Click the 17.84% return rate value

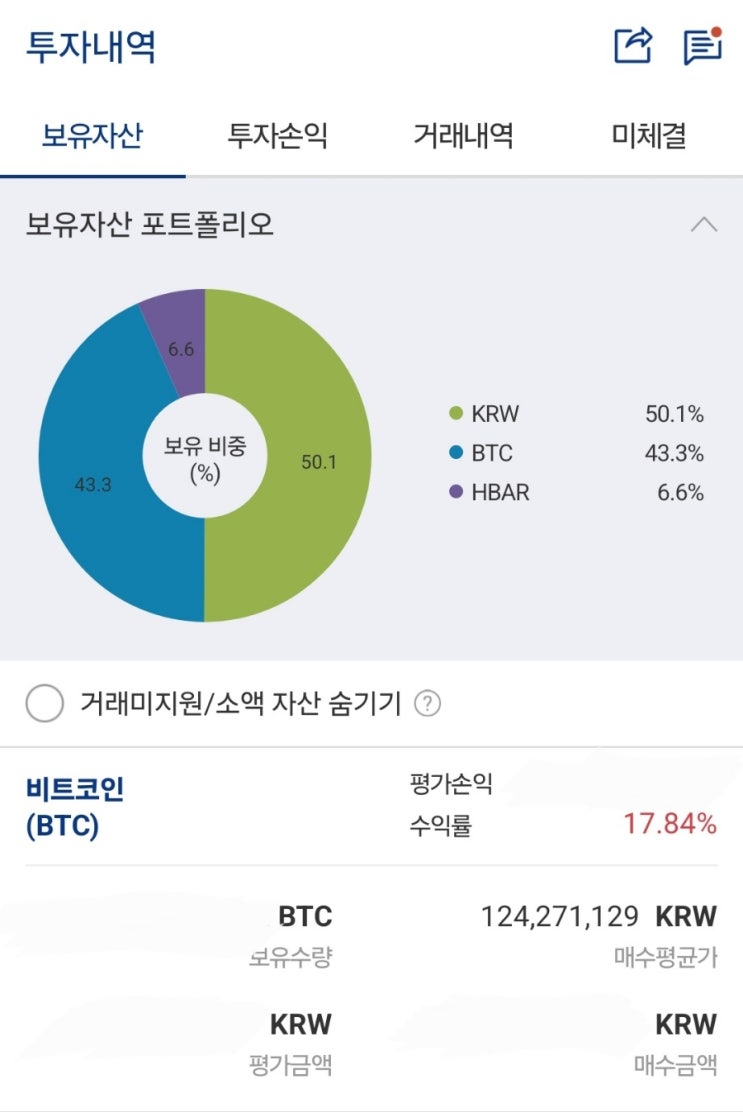point(670,824)
